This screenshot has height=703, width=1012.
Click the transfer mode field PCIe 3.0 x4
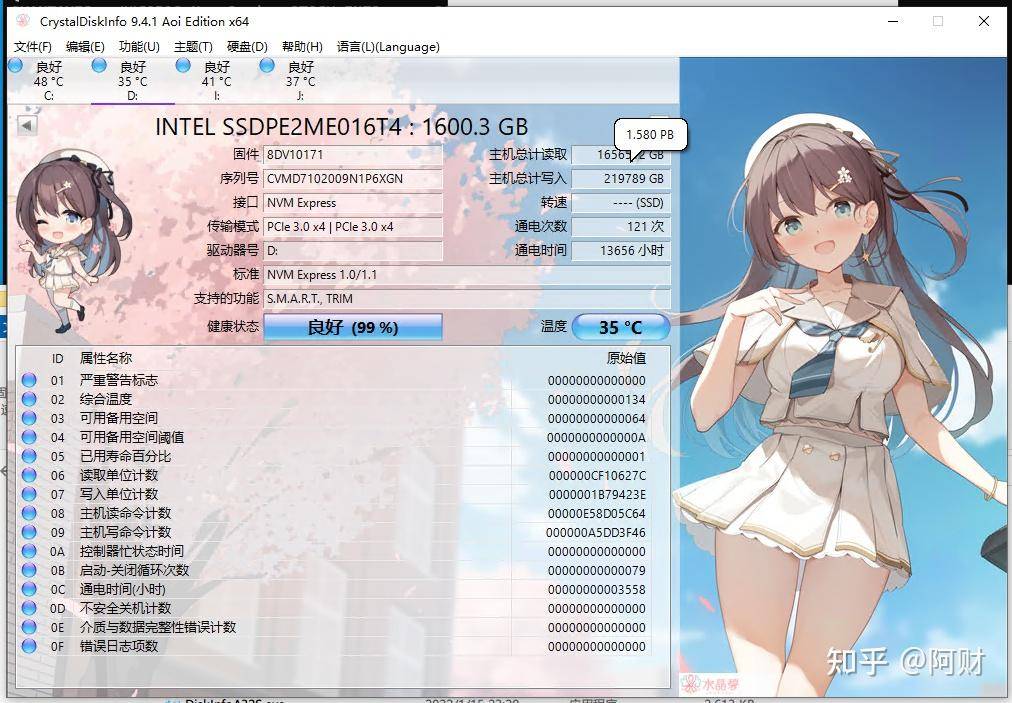coord(353,227)
